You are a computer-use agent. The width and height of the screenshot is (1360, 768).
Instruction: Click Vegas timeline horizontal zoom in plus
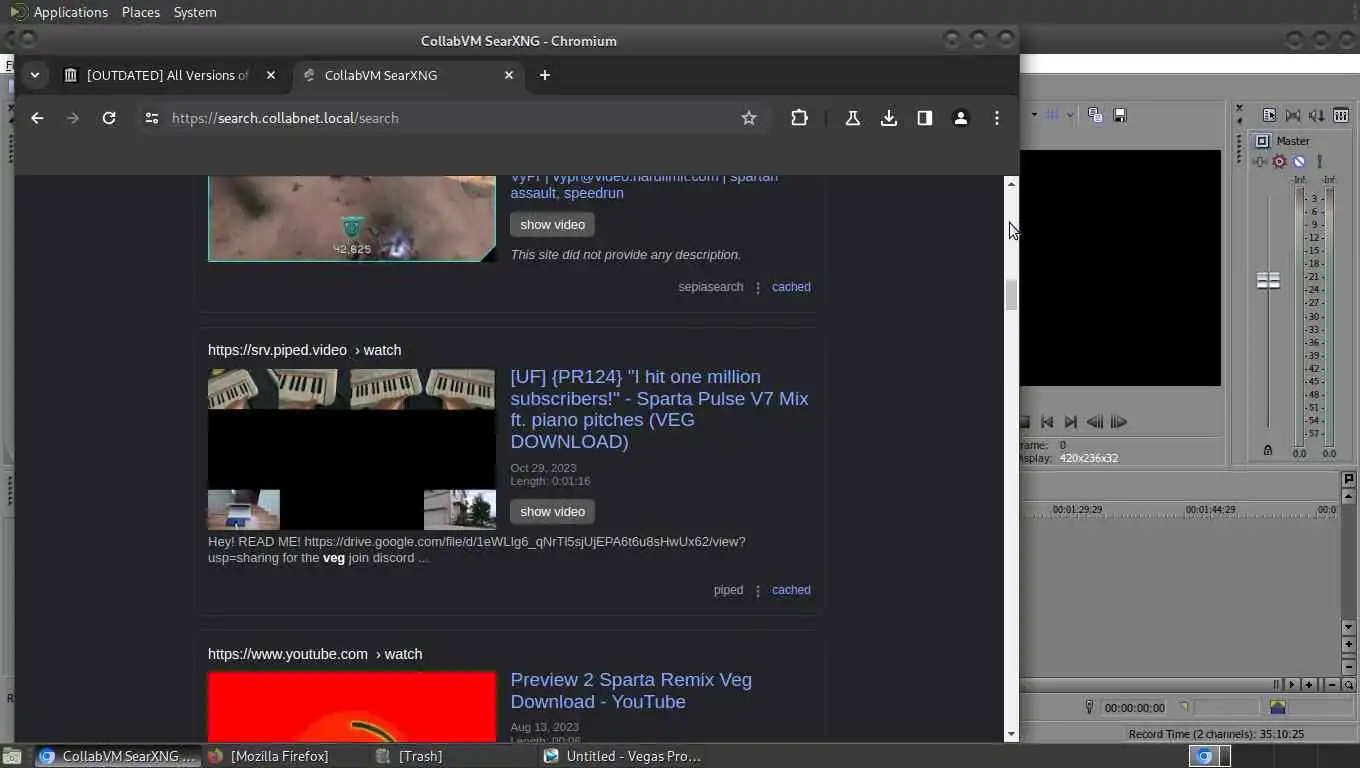[x=1308, y=685]
